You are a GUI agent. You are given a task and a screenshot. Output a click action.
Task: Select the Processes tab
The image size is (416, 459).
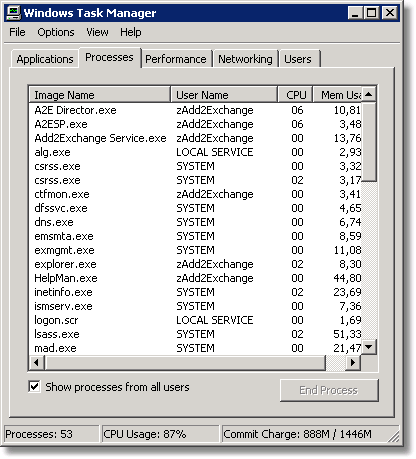click(x=109, y=57)
